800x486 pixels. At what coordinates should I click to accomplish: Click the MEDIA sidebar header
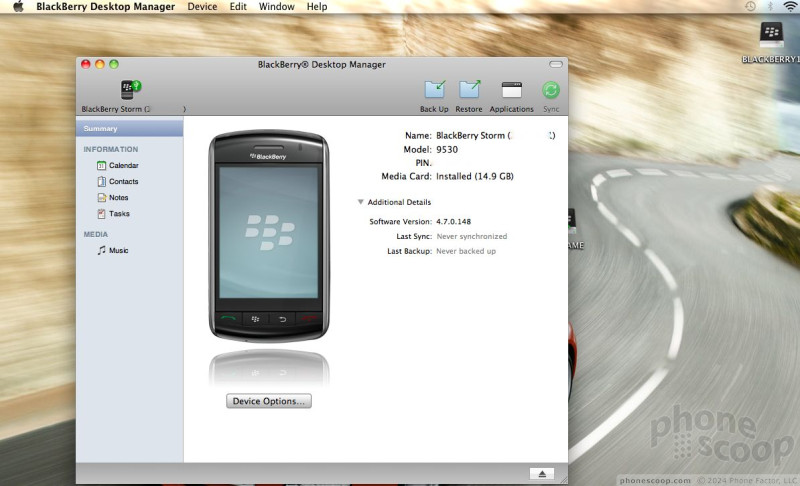coord(95,234)
